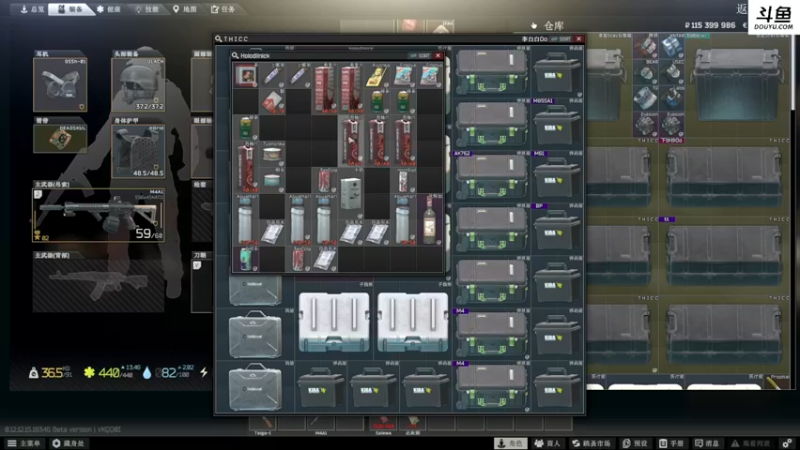Open weapon case tagged AK762
This screenshot has width=800, height=450.
[491, 177]
